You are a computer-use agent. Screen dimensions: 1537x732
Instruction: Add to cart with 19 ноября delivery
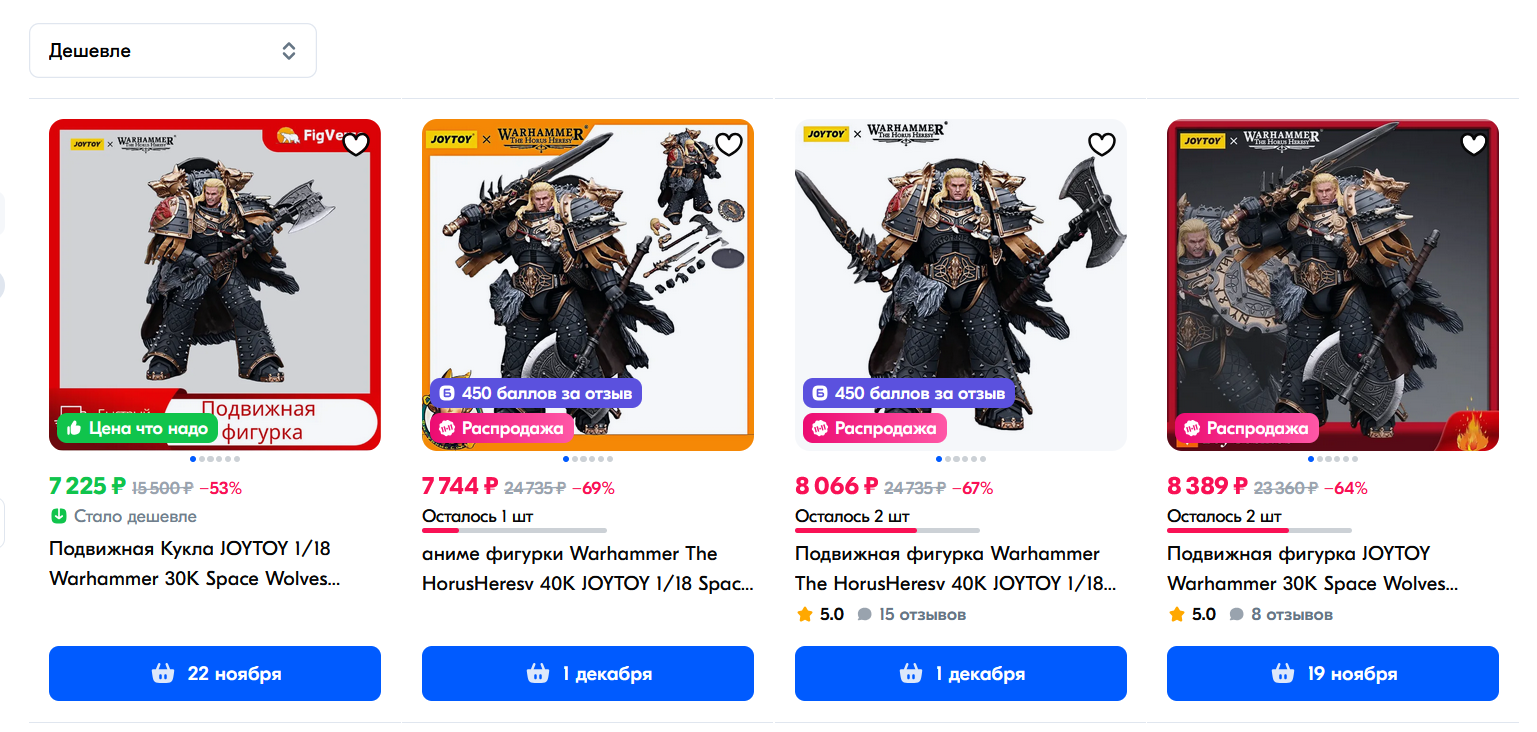click(1333, 673)
